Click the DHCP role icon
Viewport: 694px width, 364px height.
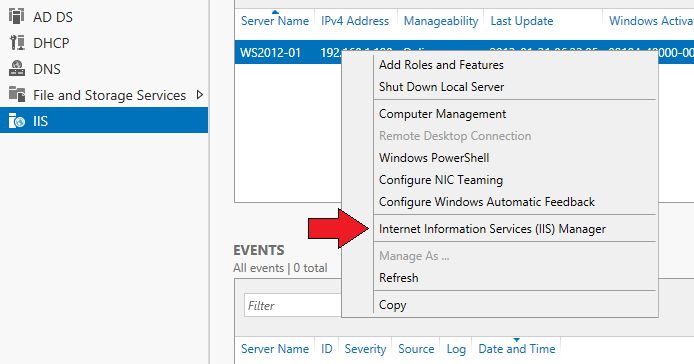[x=17, y=43]
